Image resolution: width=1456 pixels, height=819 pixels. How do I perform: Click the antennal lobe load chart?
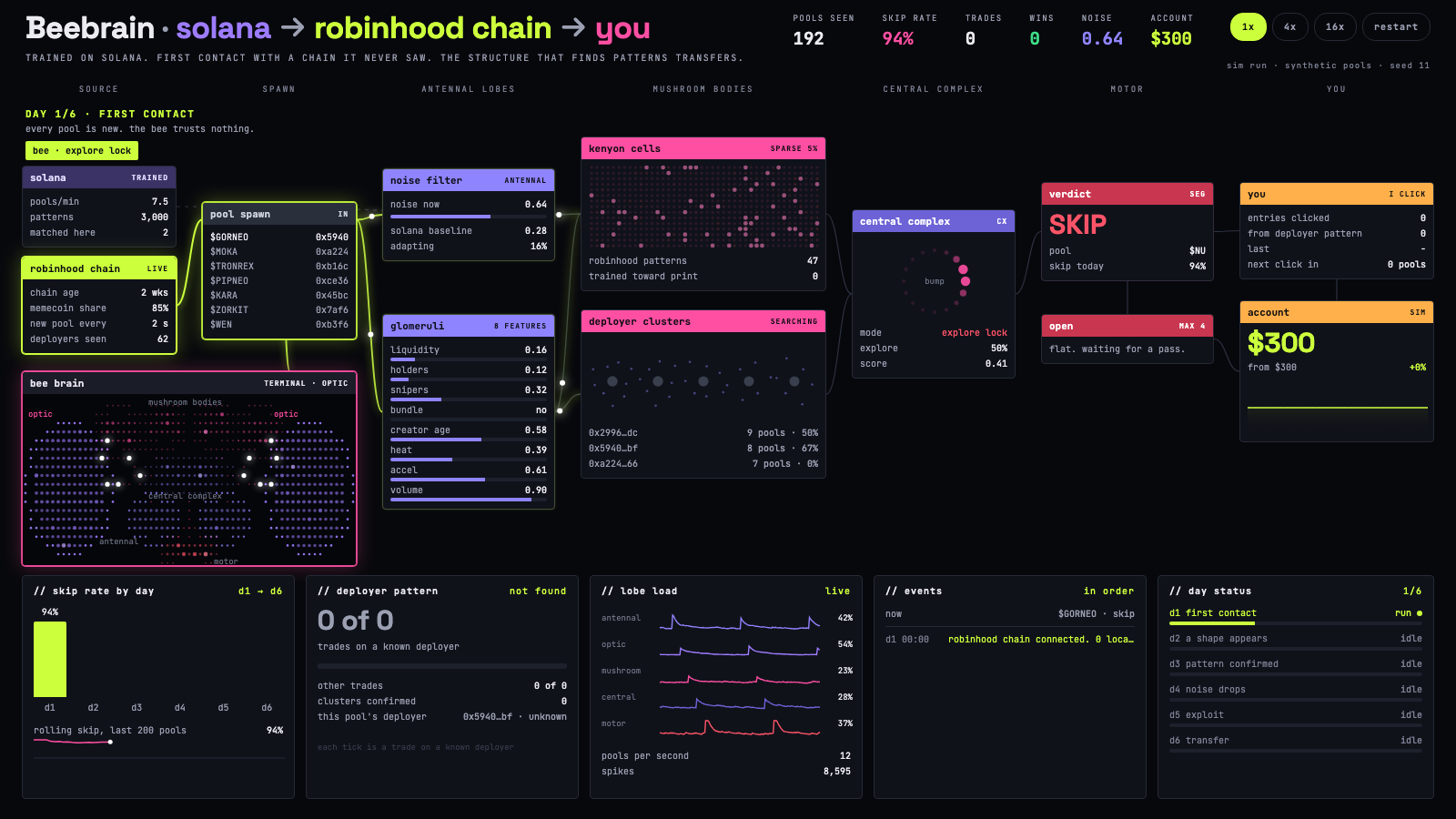[x=739, y=621]
